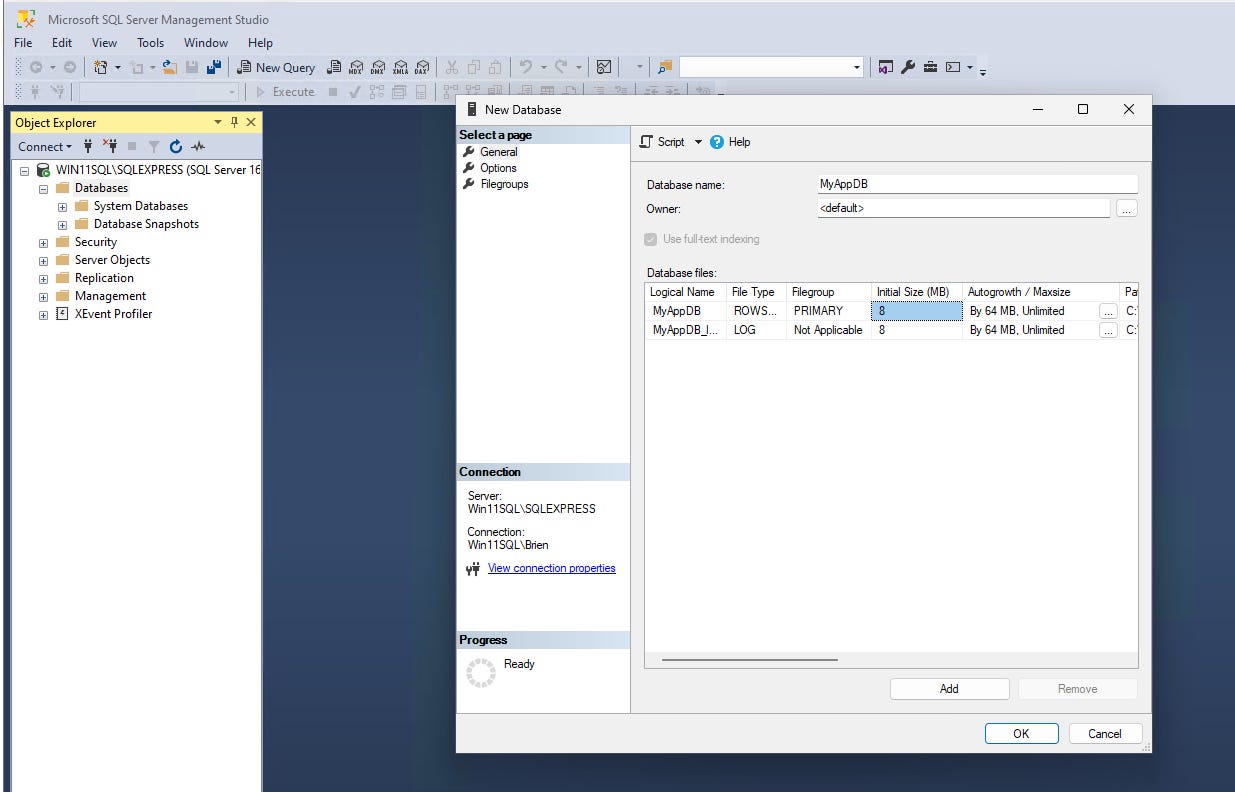Click the XMLA Query toolbar icon
Image resolution: width=1235 pixels, height=792 pixels.
pyautogui.click(x=400, y=67)
